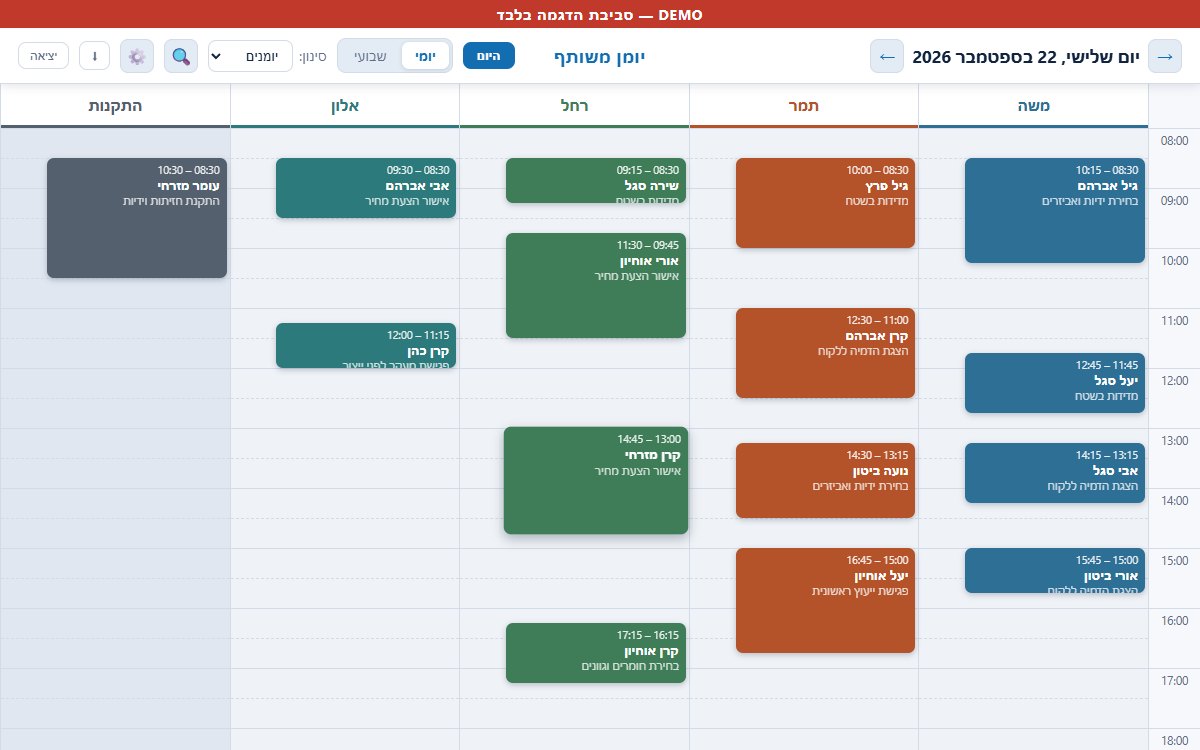
Task: Open אבי אברהם appointment in אלון column
Action: [366, 188]
